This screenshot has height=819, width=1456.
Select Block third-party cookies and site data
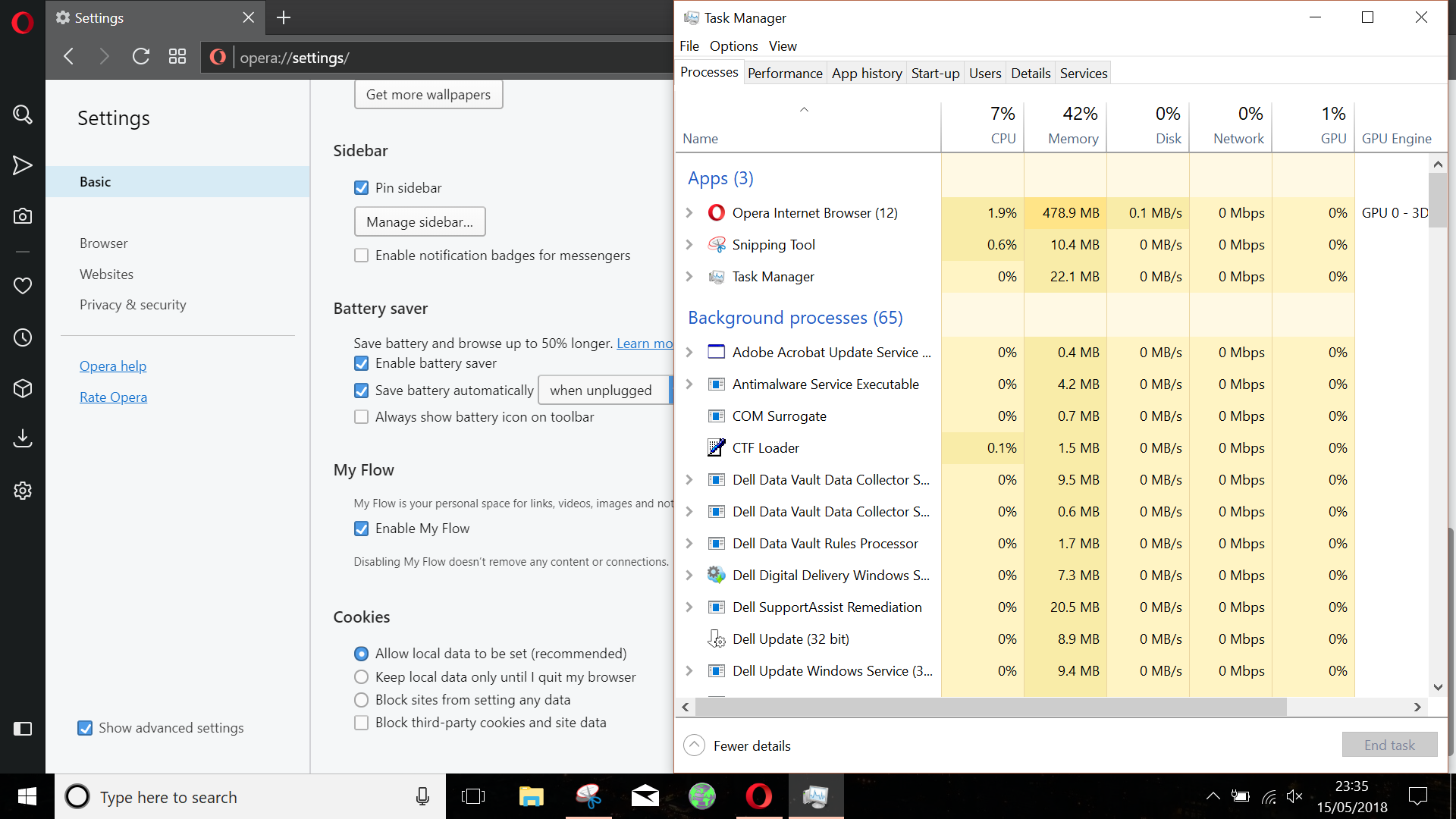[x=362, y=723]
